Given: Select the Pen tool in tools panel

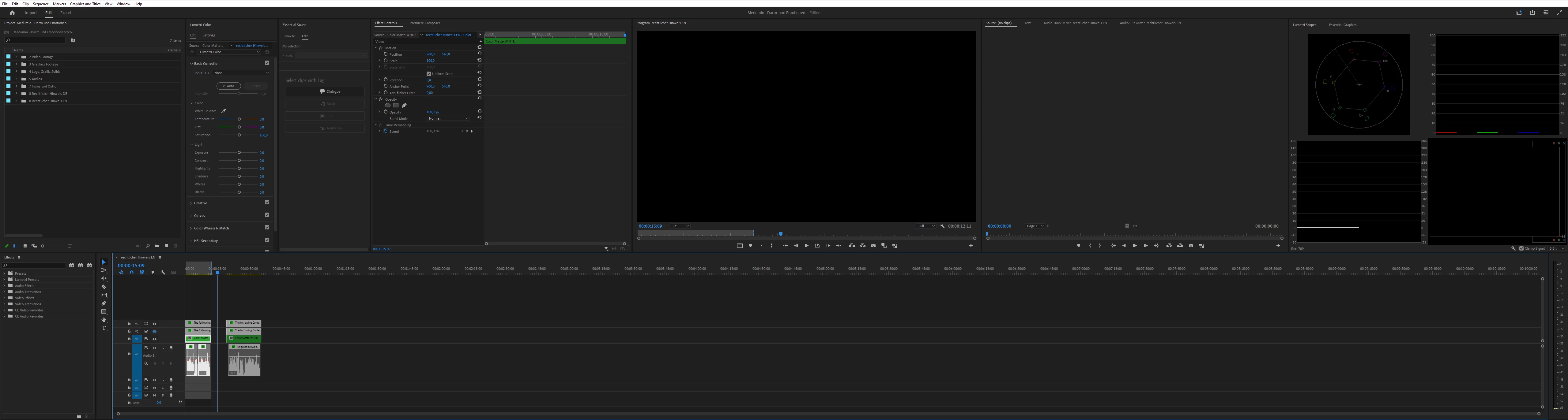Looking at the screenshot, I should (x=104, y=303).
